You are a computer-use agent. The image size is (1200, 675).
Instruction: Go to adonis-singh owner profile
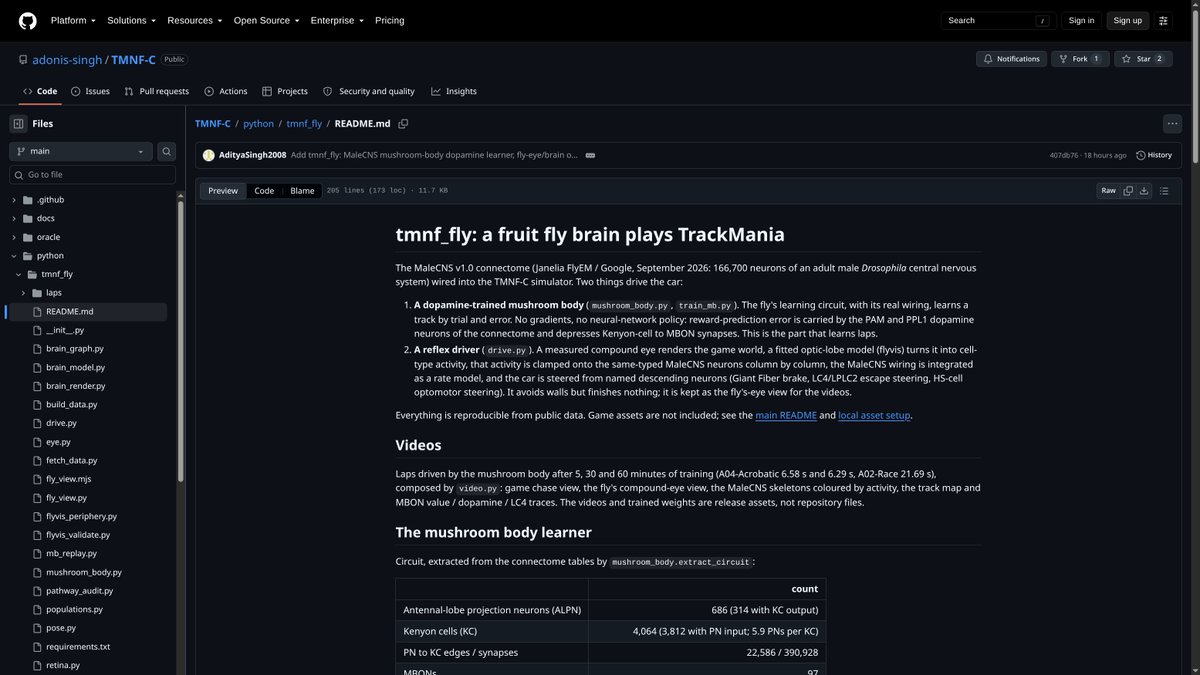pyautogui.click(x=67, y=60)
